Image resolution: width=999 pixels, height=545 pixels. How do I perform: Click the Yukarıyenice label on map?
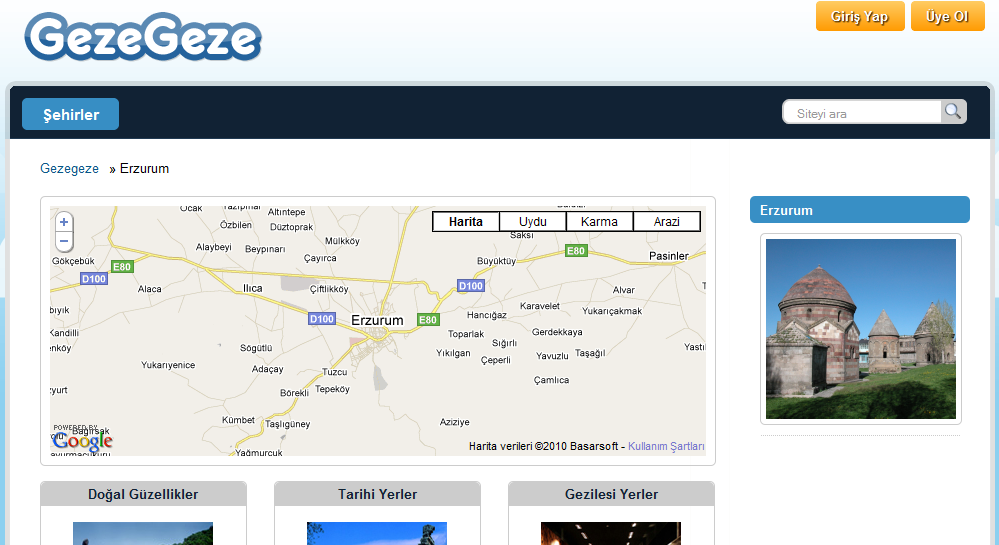(168, 365)
